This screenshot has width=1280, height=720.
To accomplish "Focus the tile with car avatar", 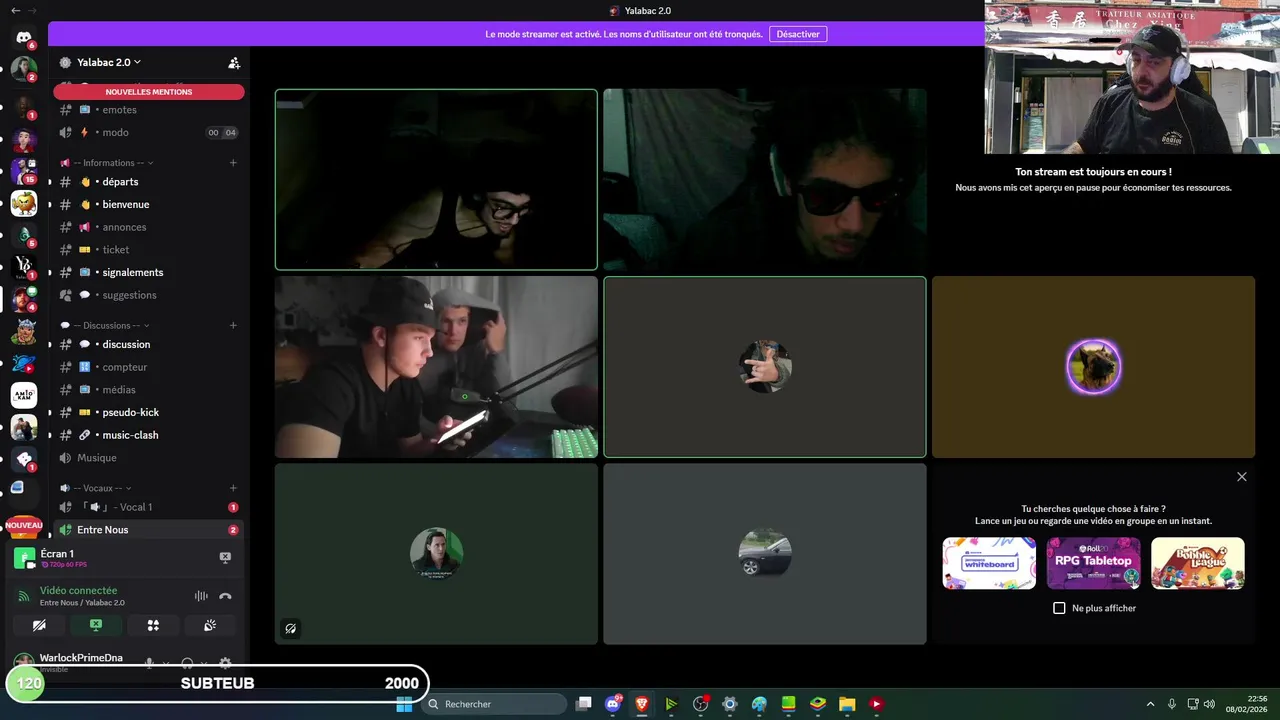I will (x=765, y=554).
